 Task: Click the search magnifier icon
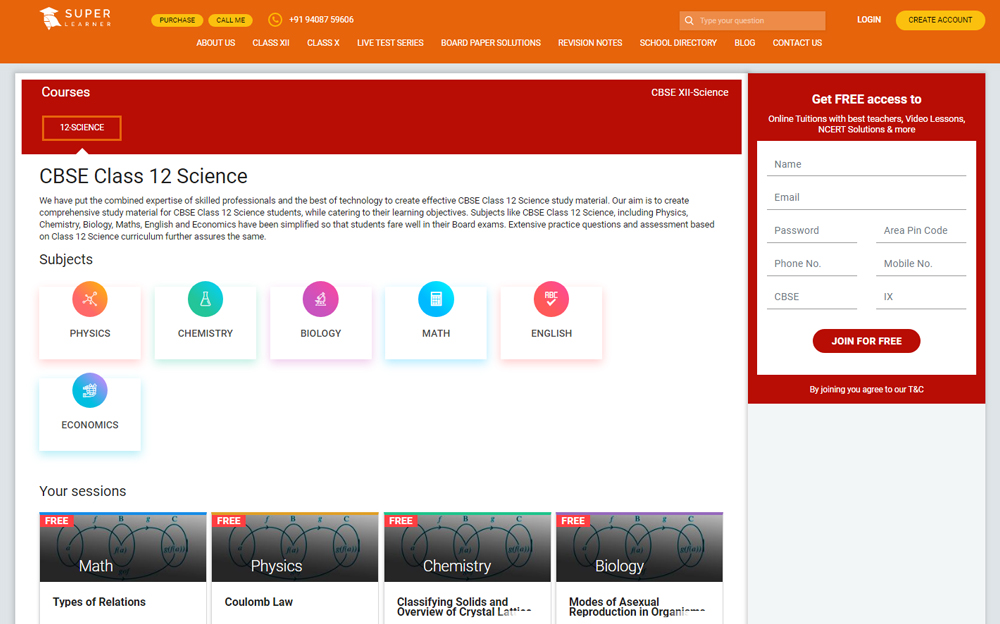[689, 20]
